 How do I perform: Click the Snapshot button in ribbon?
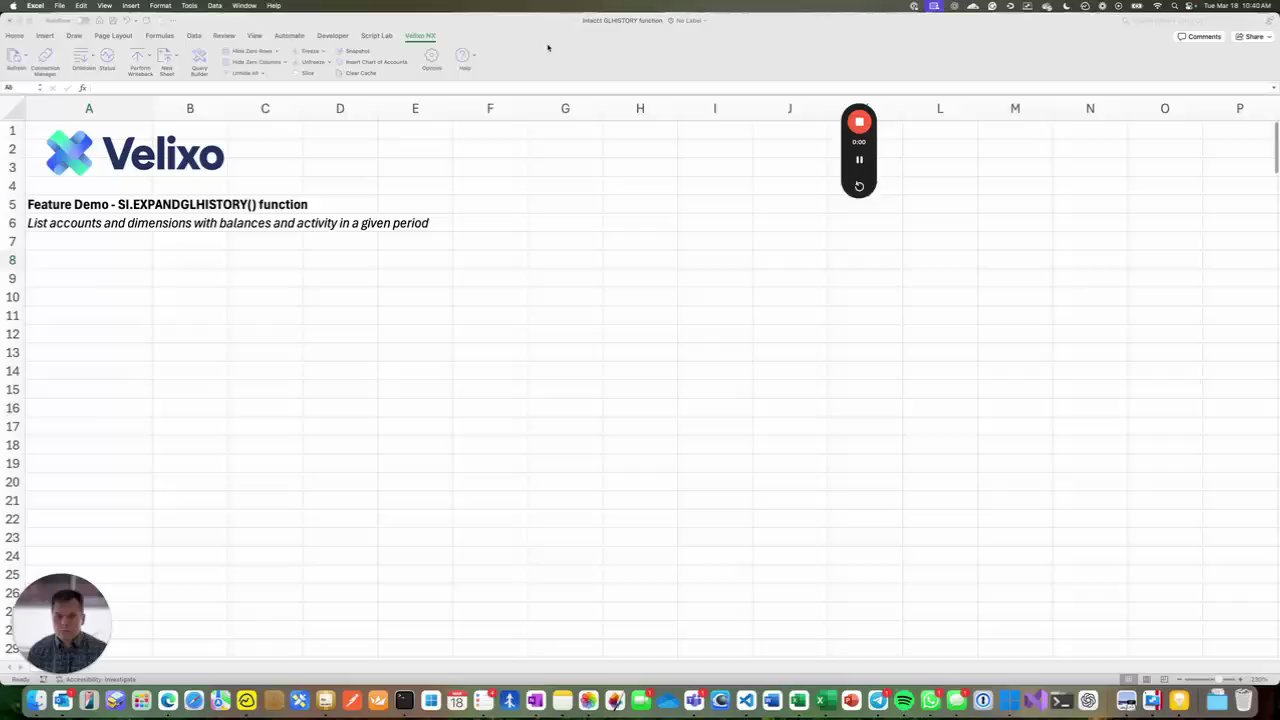pyautogui.click(x=353, y=51)
